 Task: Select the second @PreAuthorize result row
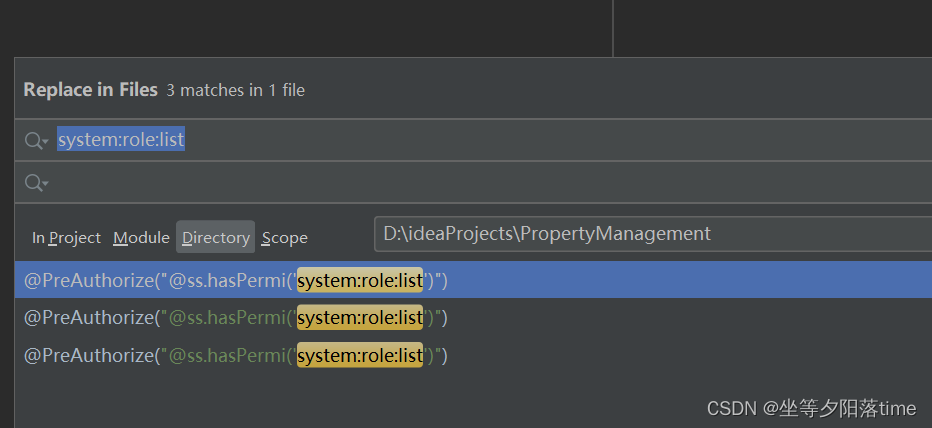tap(473, 317)
